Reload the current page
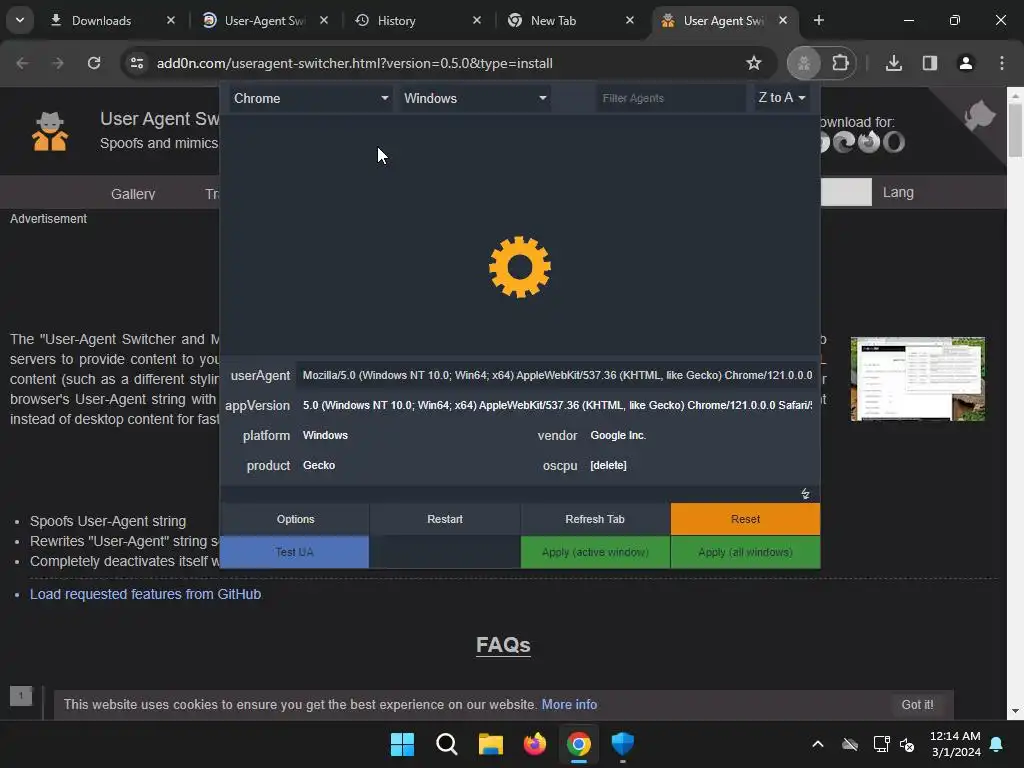The height and width of the screenshot is (768, 1024). point(94,63)
